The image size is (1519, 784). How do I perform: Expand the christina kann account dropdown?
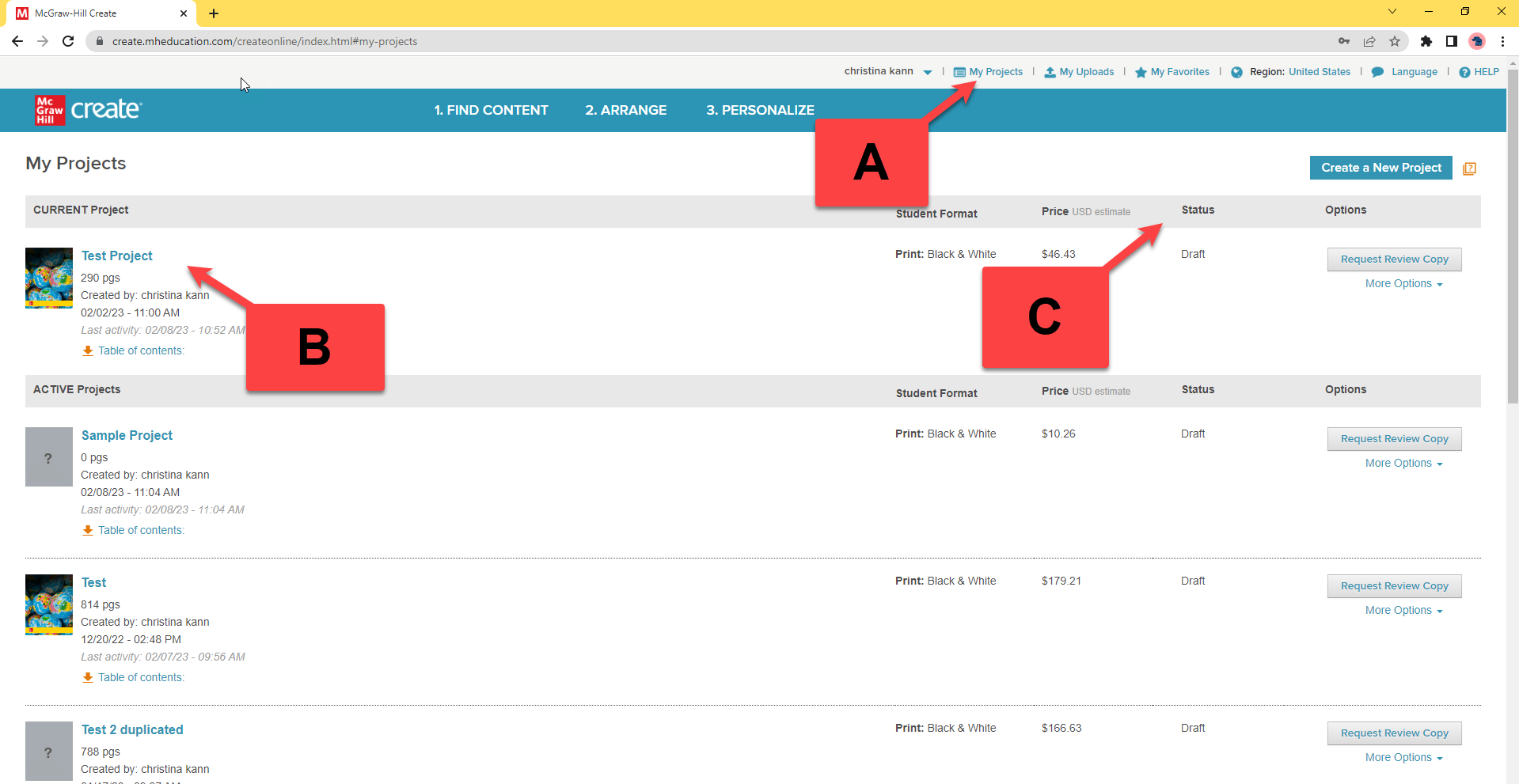[x=927, y=72]
